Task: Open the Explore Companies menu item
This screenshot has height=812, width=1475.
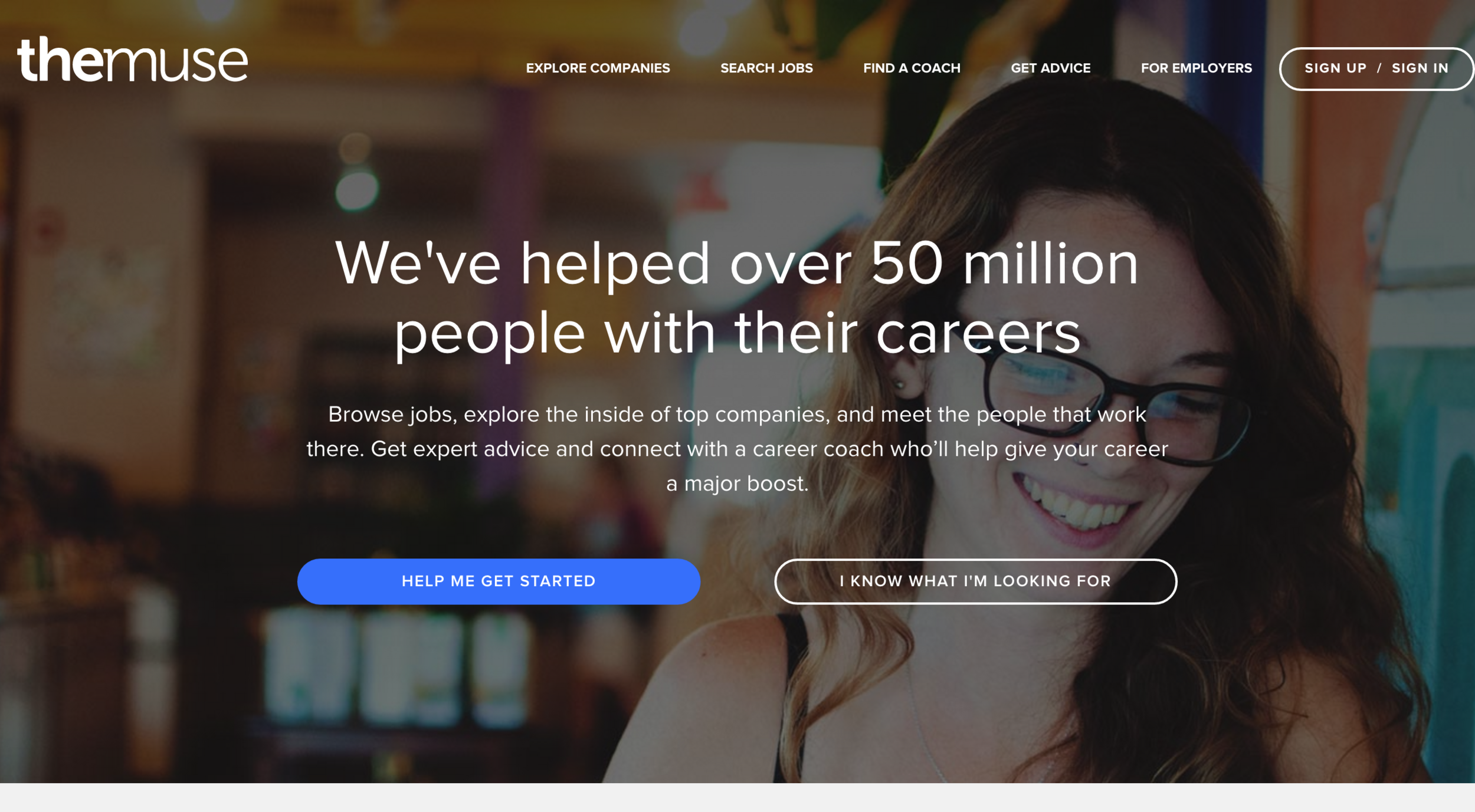Action: (598, 68)
